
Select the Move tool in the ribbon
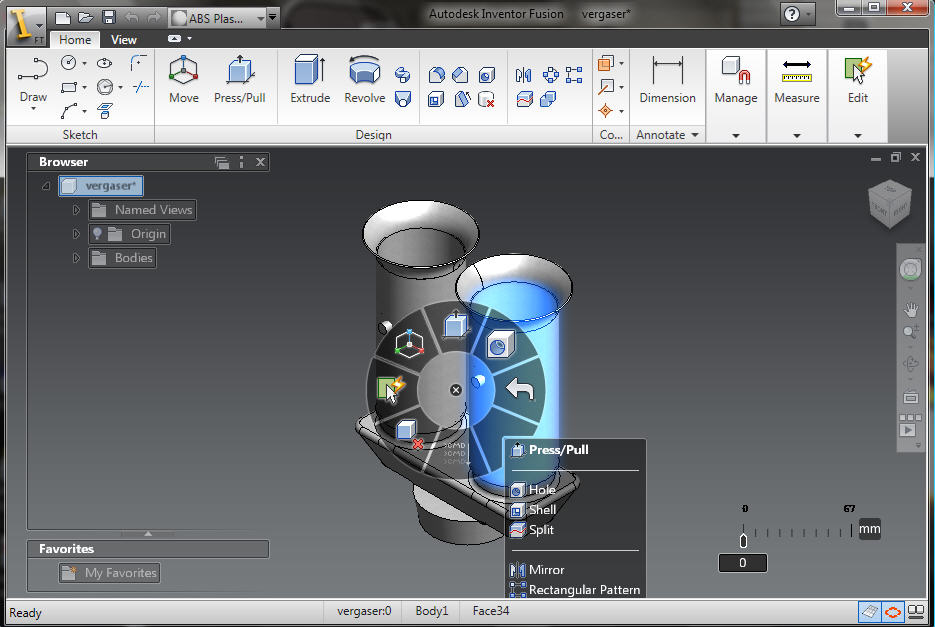pos(183,79)
